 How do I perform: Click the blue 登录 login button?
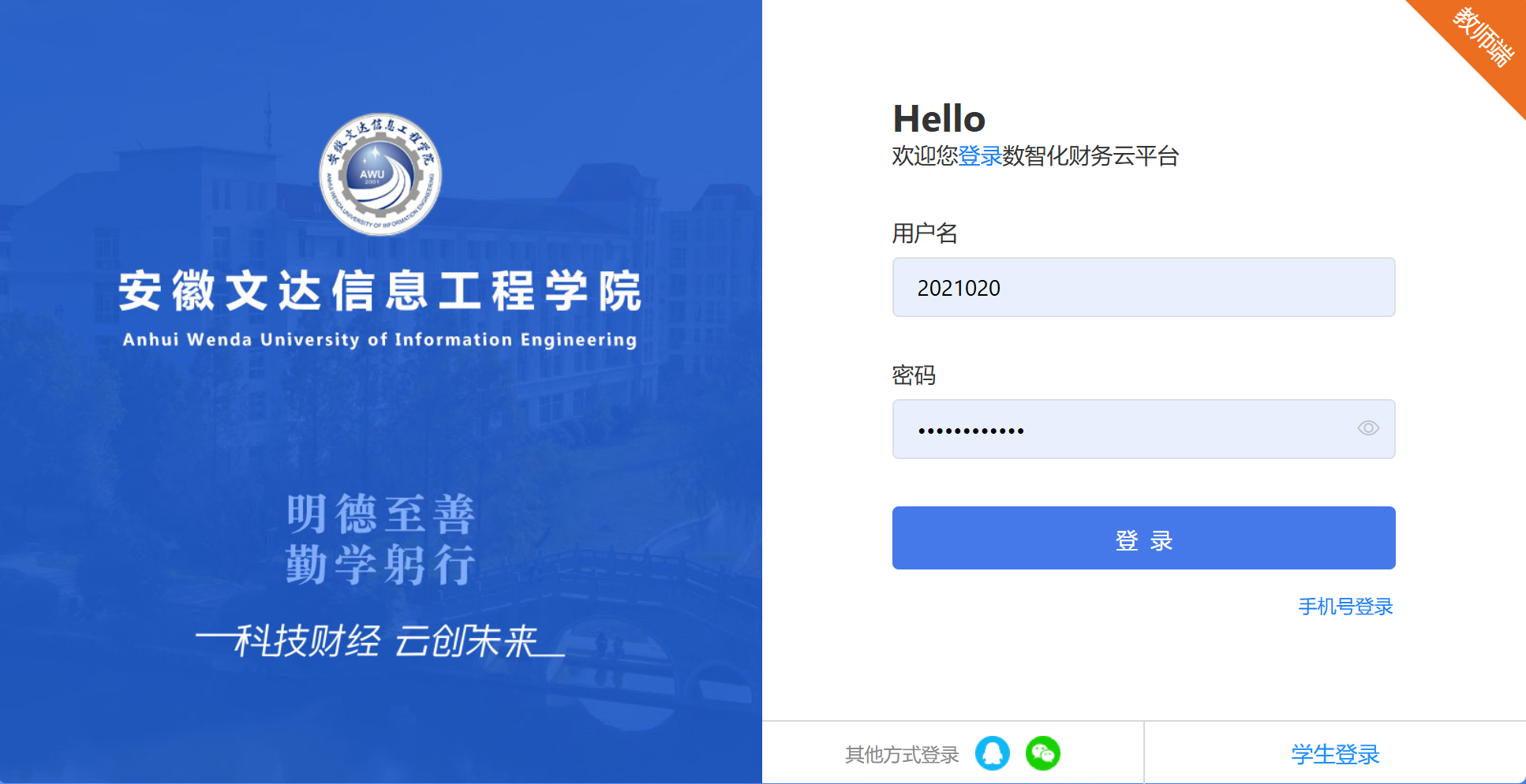[x=1143, y=538]
